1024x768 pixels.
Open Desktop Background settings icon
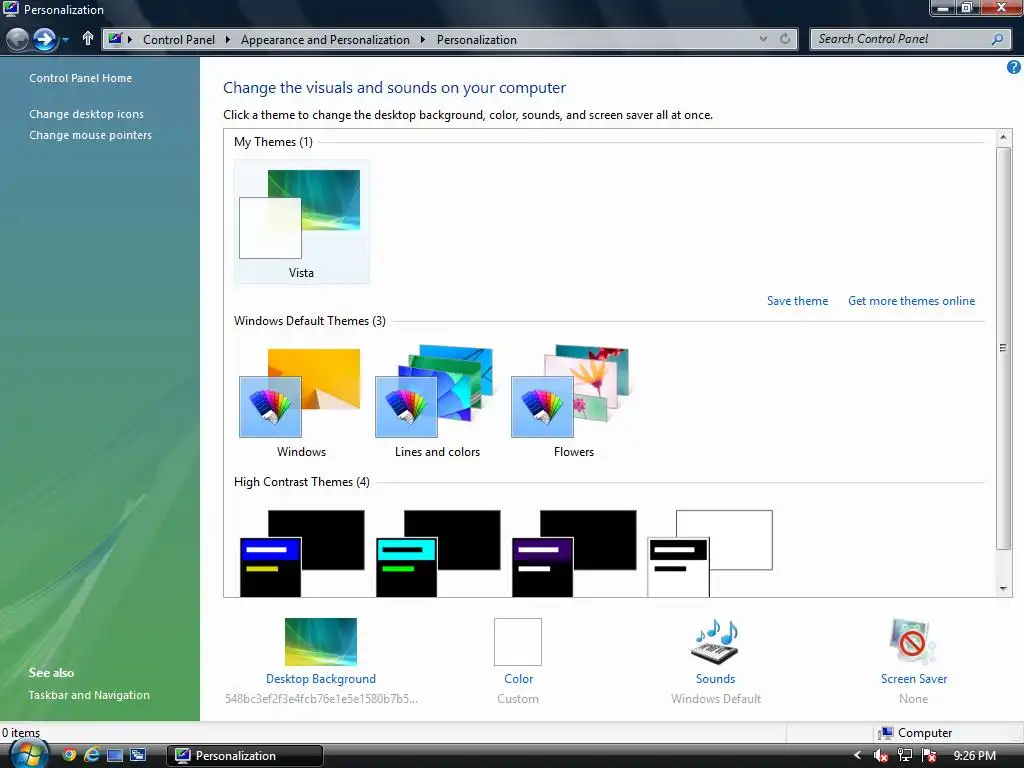(x=321, y=641)
